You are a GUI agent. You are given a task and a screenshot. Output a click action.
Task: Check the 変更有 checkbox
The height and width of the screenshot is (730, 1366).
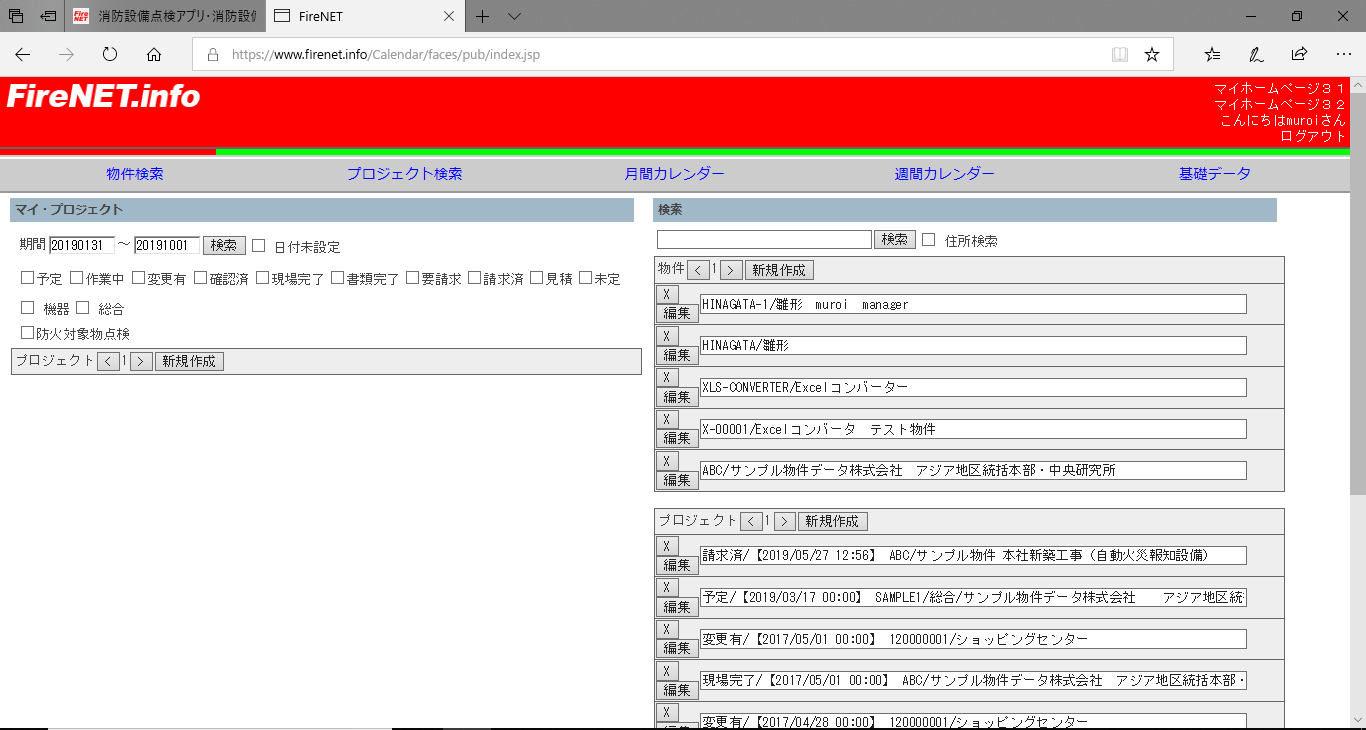pos(139,278)
